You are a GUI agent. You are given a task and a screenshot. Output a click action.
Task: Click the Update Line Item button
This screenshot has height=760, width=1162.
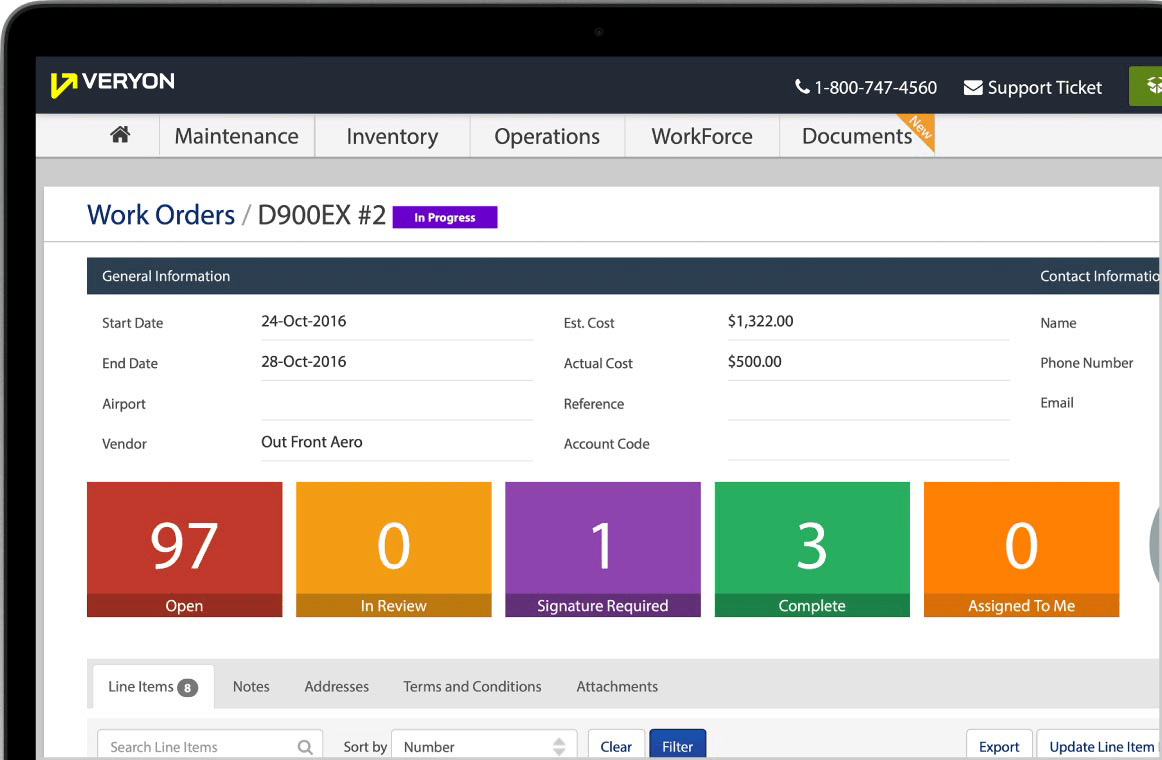click(x=1100, y=746)
